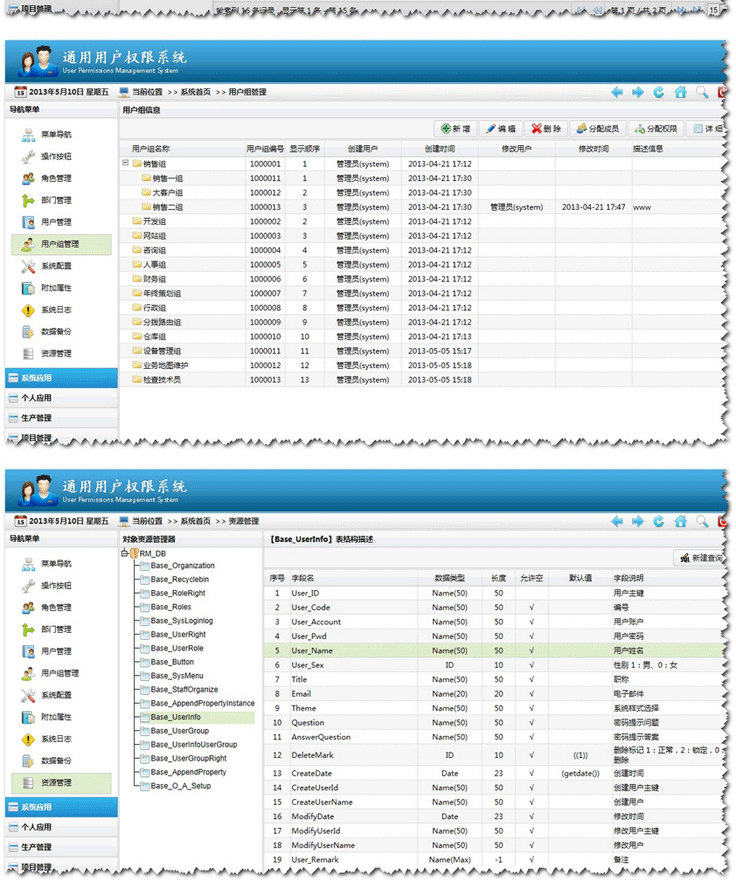Click the home icon in 用户组管理 window
The height and width of the screenshot is (889, 736).
coord(680,92)
